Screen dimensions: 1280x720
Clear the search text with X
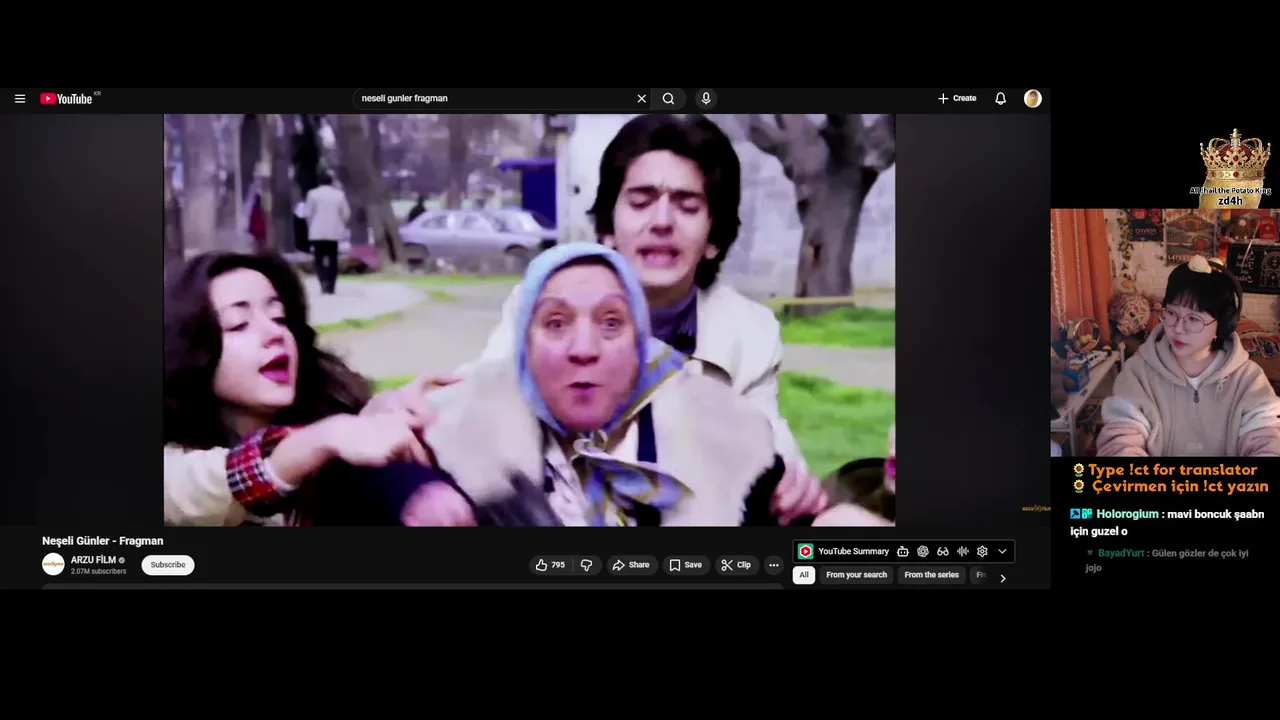pos(641,99)
